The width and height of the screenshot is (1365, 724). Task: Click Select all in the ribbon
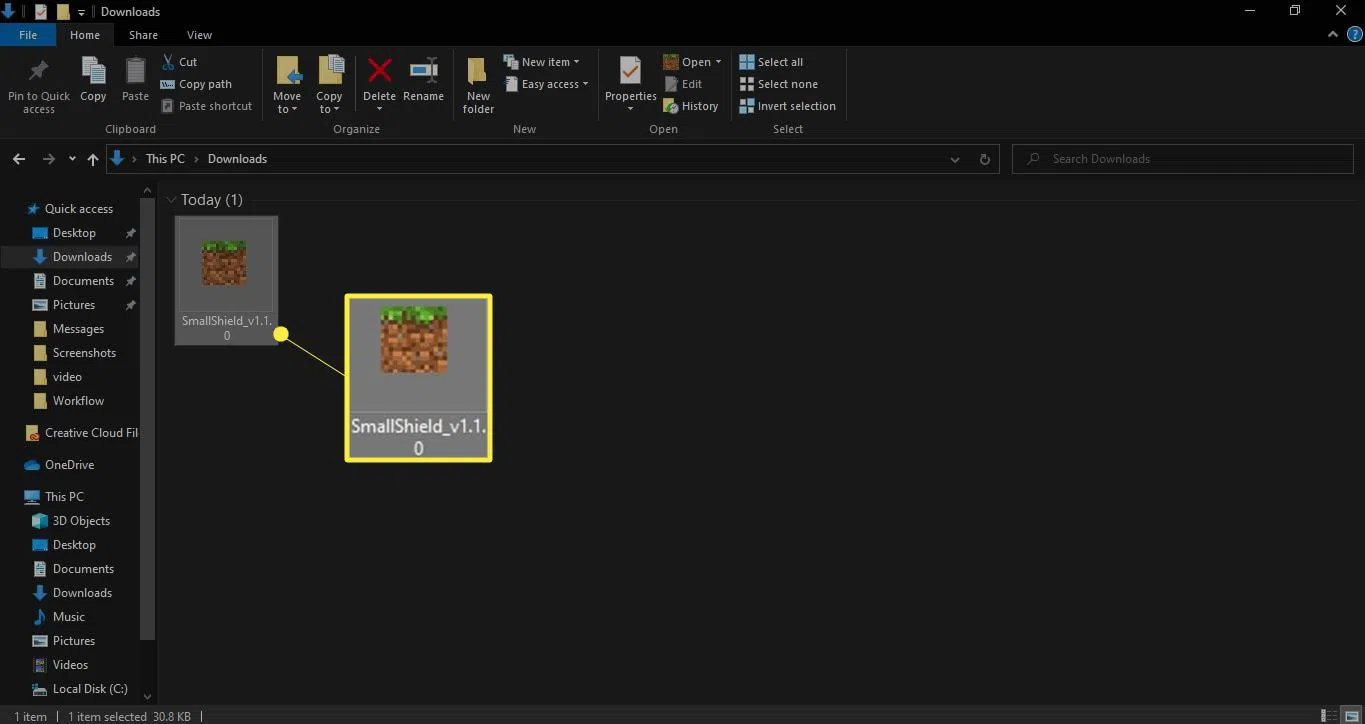coord(771,62)
